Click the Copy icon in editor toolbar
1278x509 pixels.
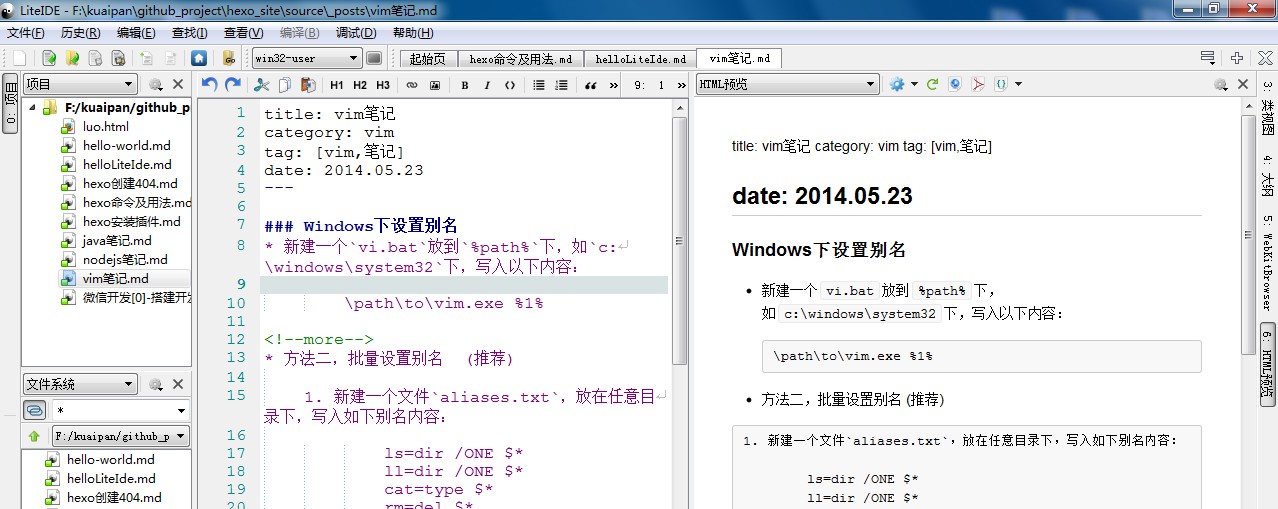pos(285,85)
